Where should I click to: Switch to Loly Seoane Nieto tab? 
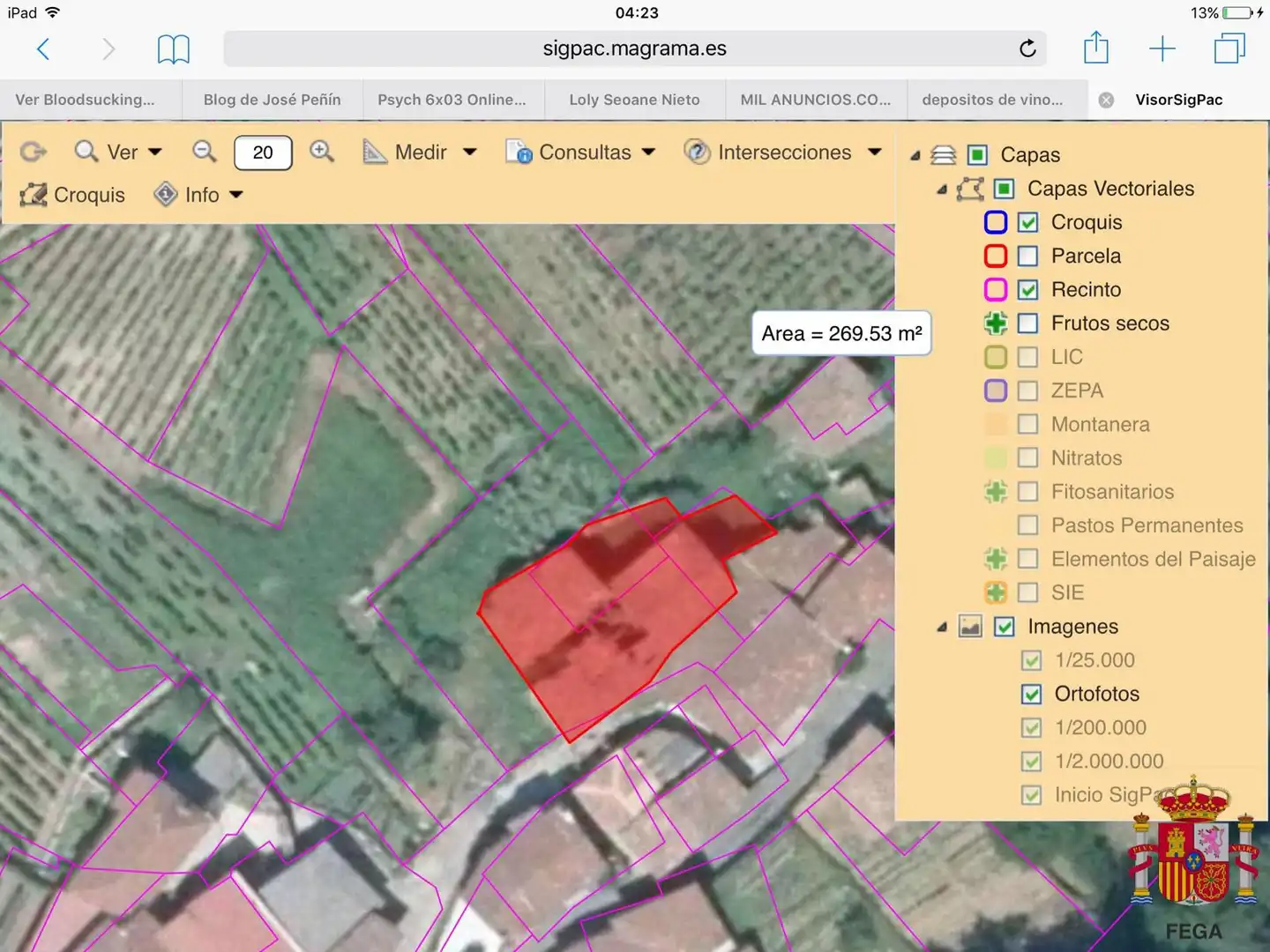634,100
